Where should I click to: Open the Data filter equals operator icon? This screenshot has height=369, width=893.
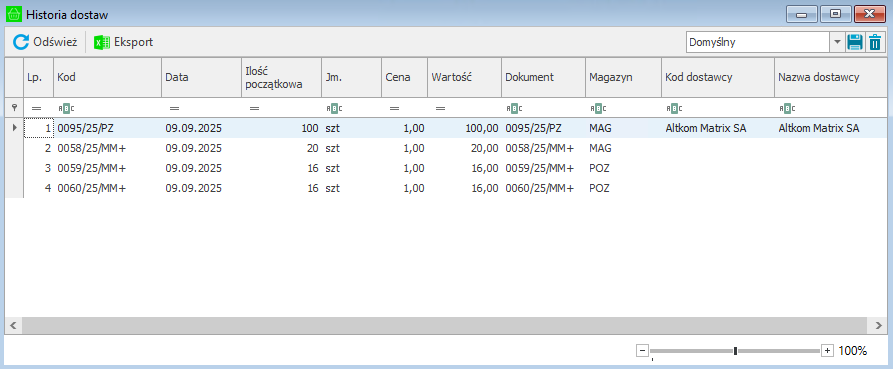pyautogui.click(x=174, y=108)
